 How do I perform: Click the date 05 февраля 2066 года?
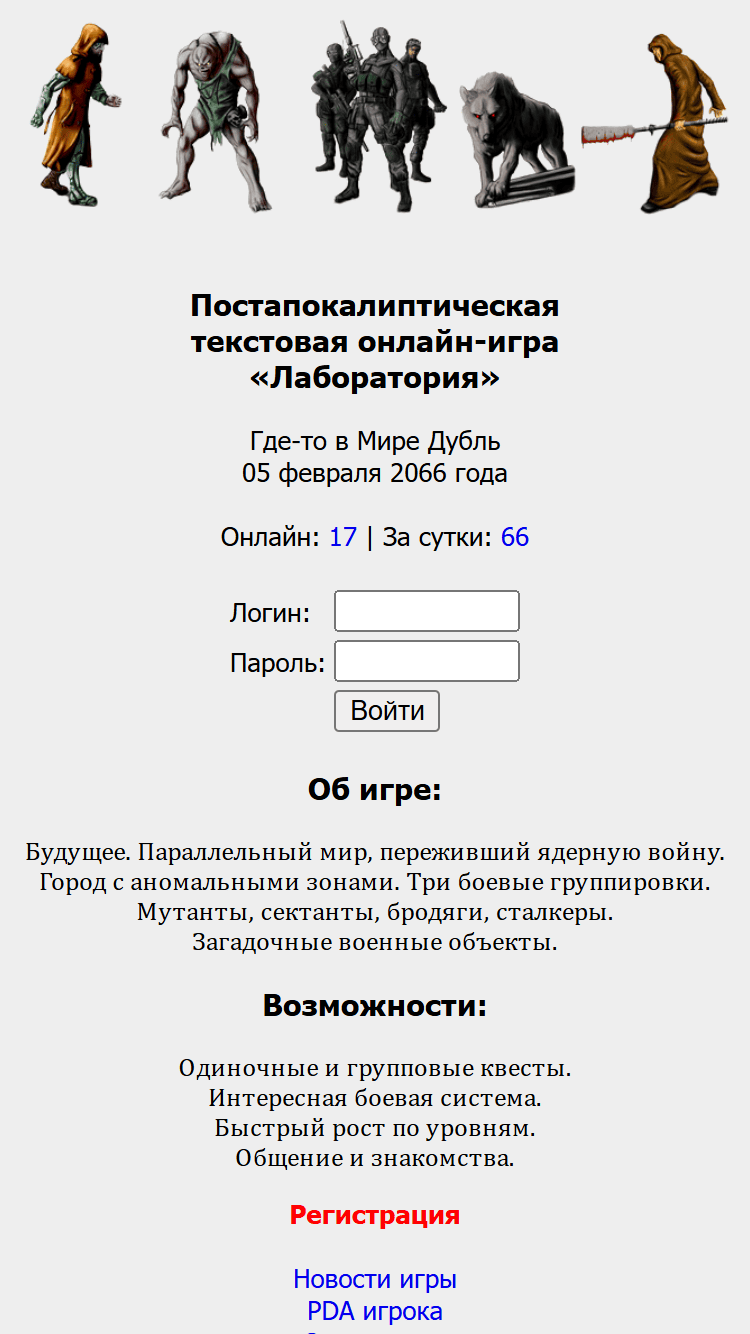coord(375,473)
